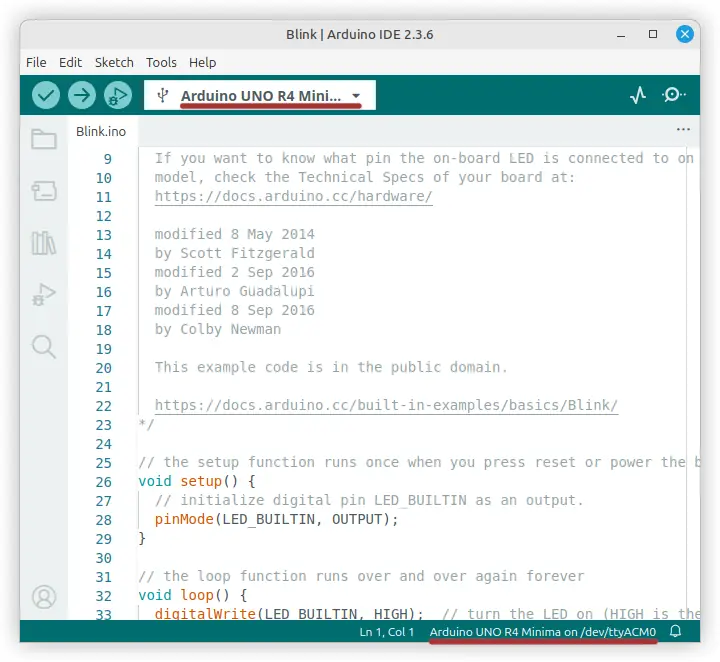Click the Verify sketch checkmark button

pos(46,95)
